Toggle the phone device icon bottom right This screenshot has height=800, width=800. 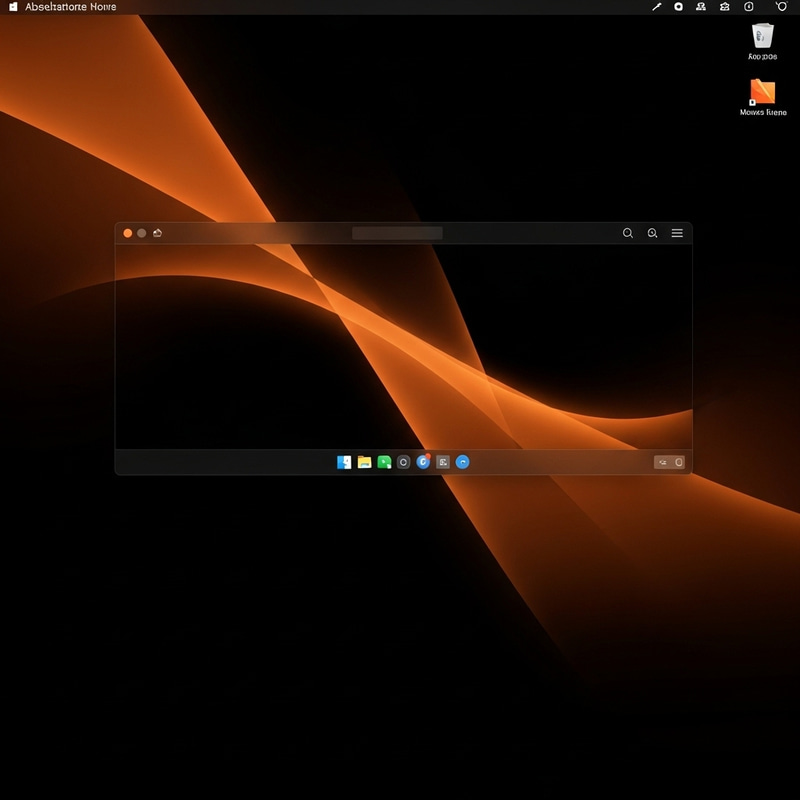[679, 462]
